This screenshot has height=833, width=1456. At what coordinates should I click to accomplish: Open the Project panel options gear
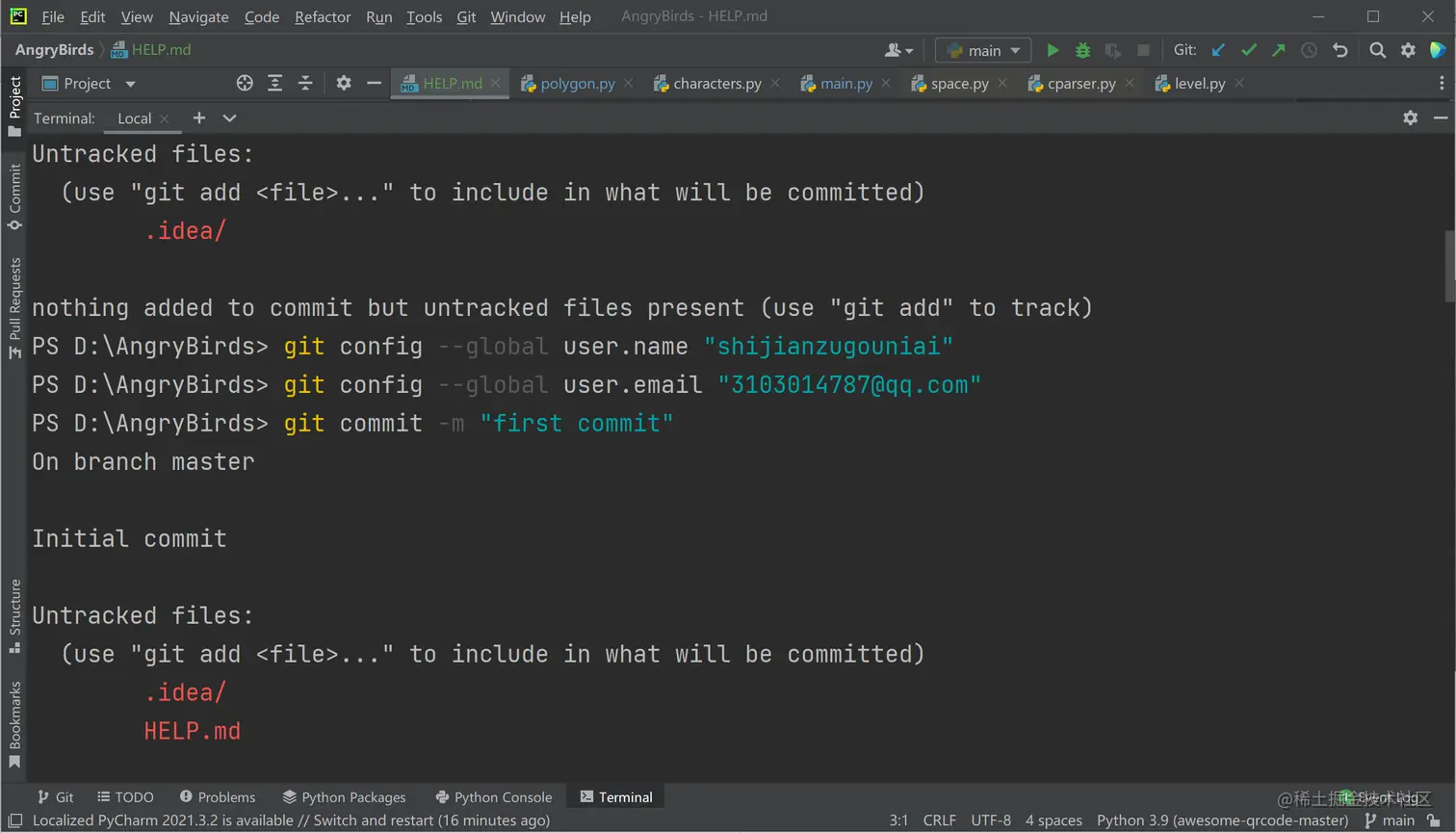344,84
